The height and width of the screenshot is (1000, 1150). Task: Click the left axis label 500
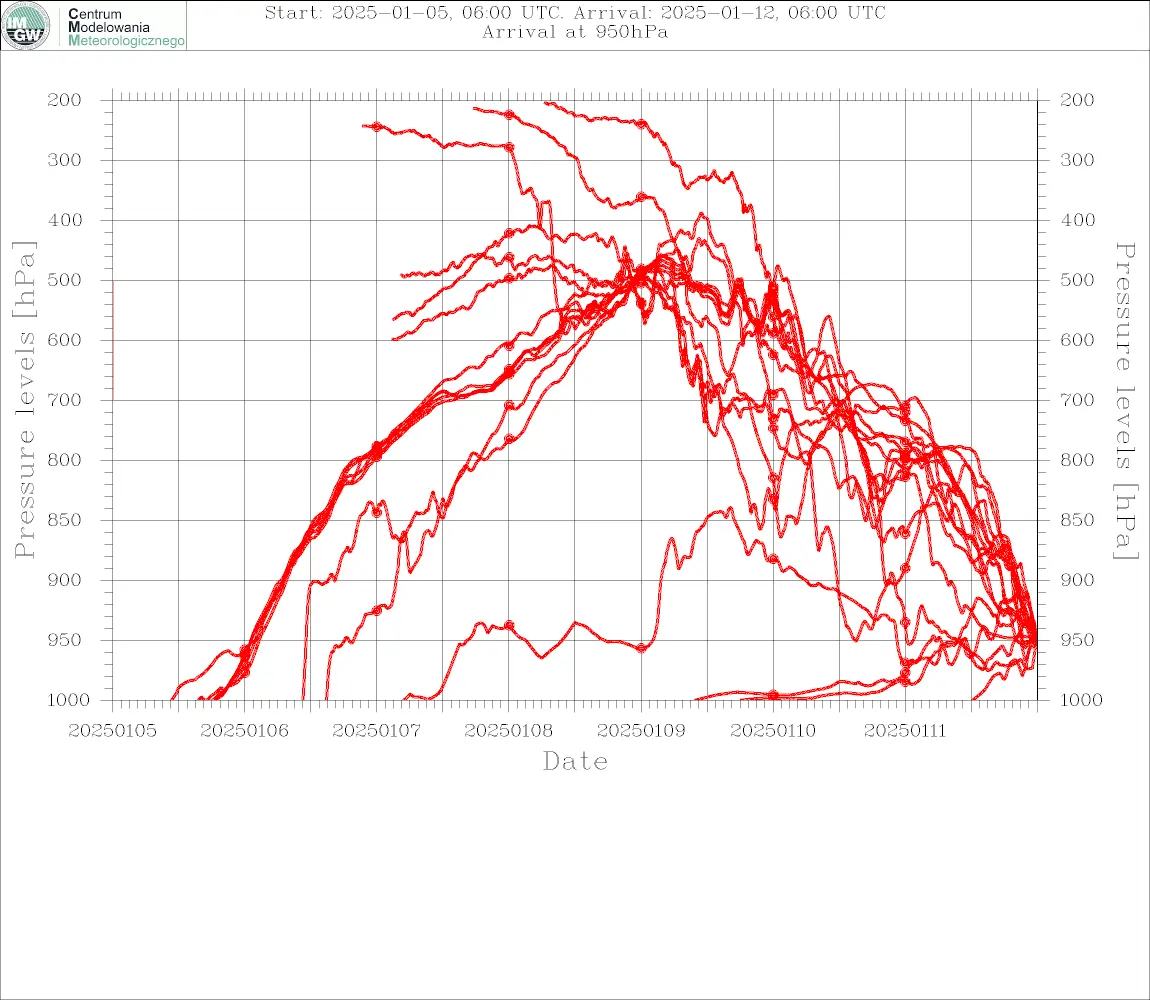point(65,280)
